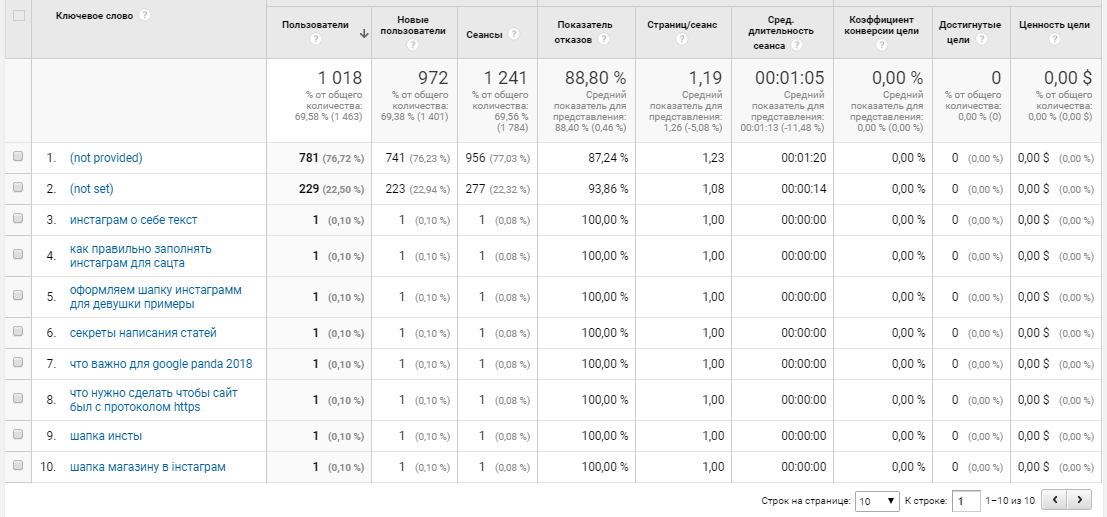The image size is (1107, 517).
Task: Go to next page arrow button
Action: [x=1079, y=501]
